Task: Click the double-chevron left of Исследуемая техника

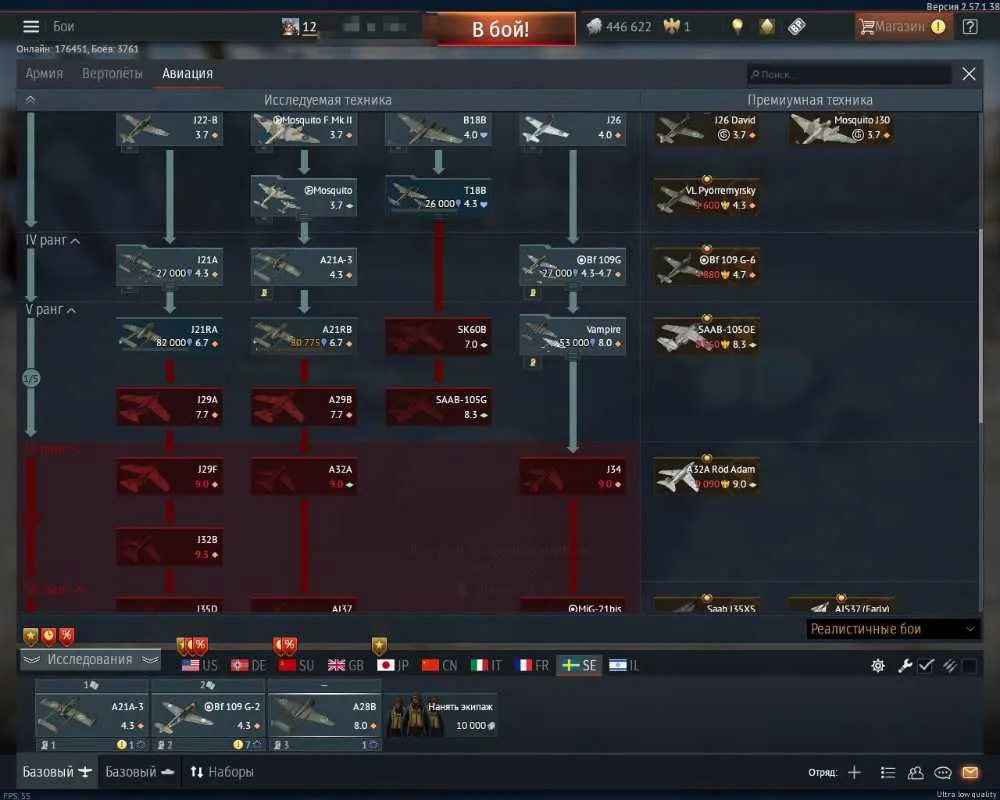Action: tap(30, 100)
